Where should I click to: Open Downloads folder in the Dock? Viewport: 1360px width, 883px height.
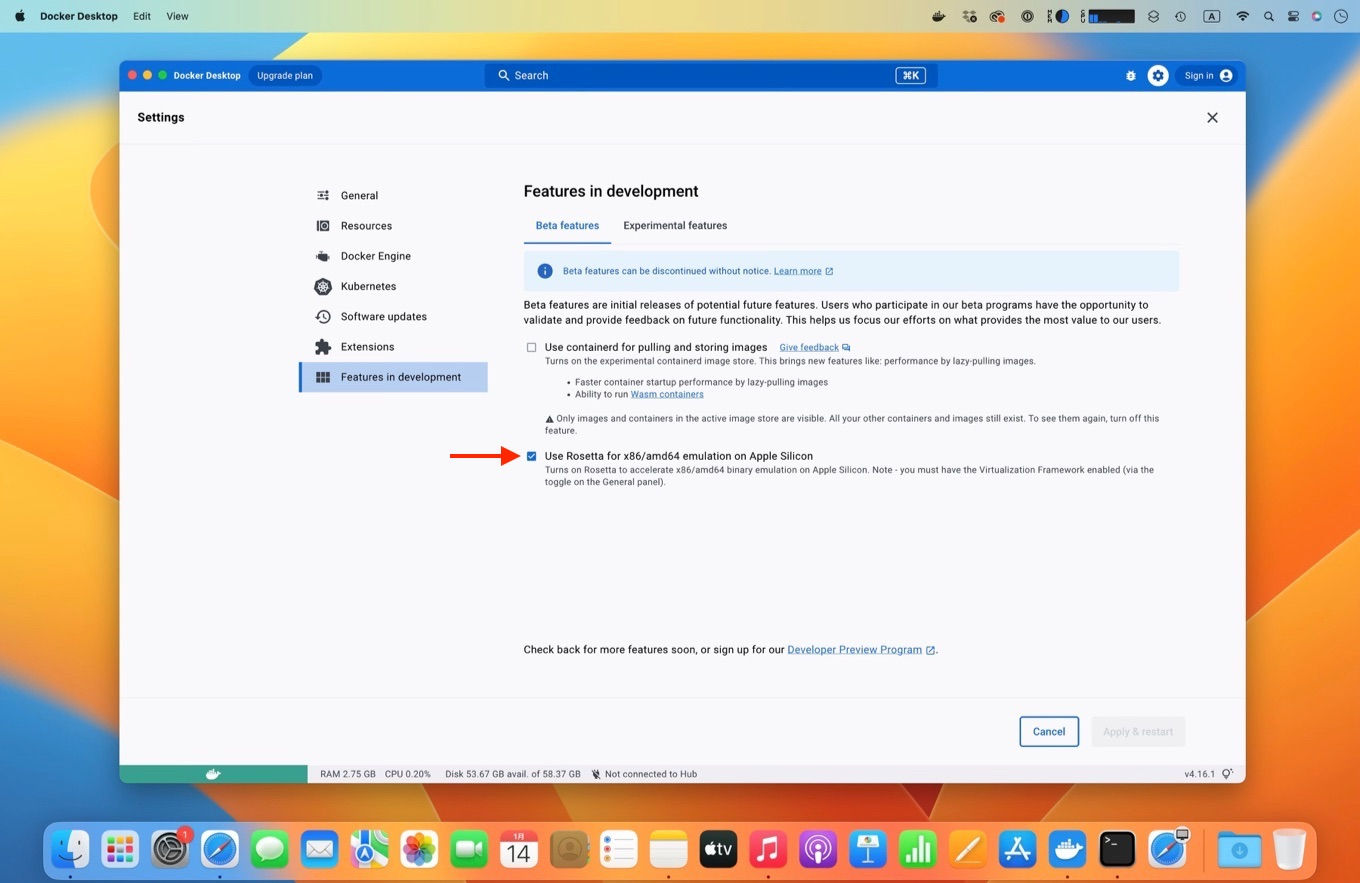coord(1239,850)
